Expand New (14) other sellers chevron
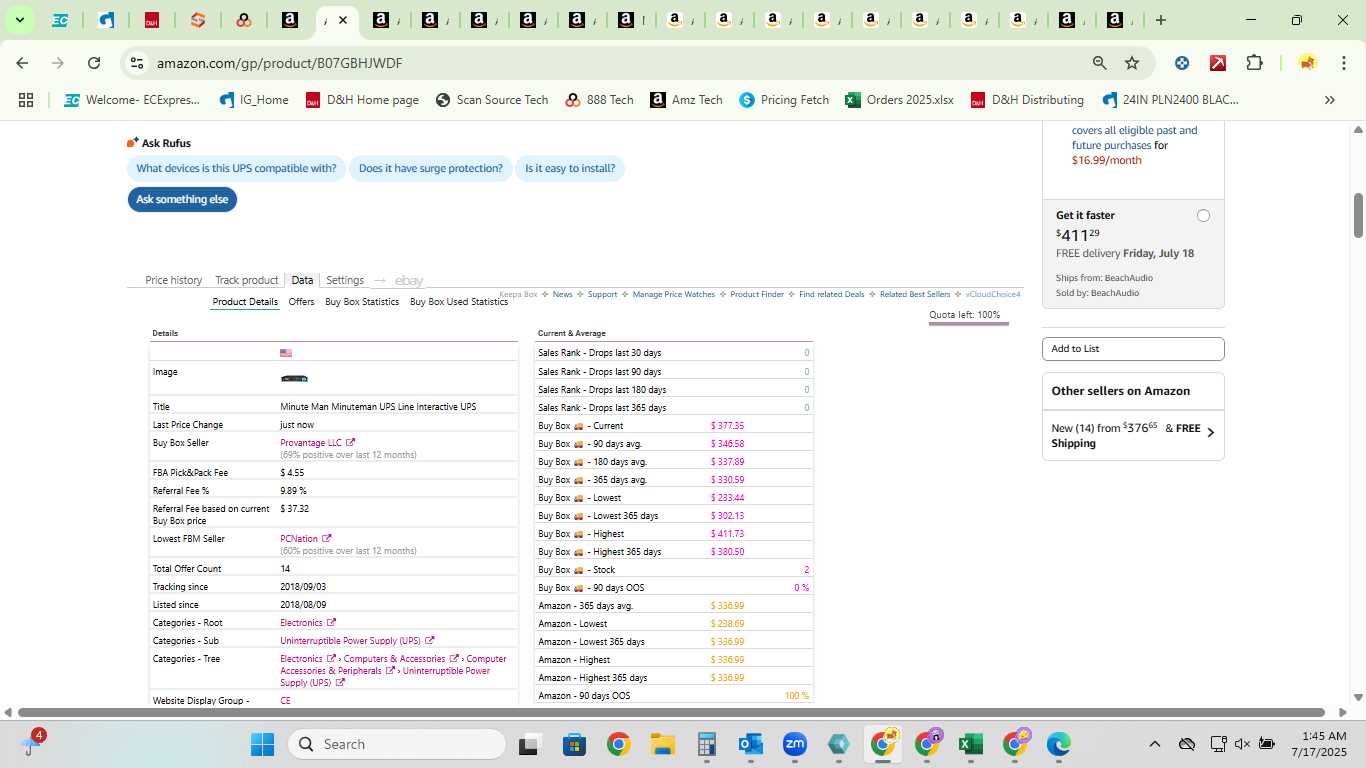 1211,433
